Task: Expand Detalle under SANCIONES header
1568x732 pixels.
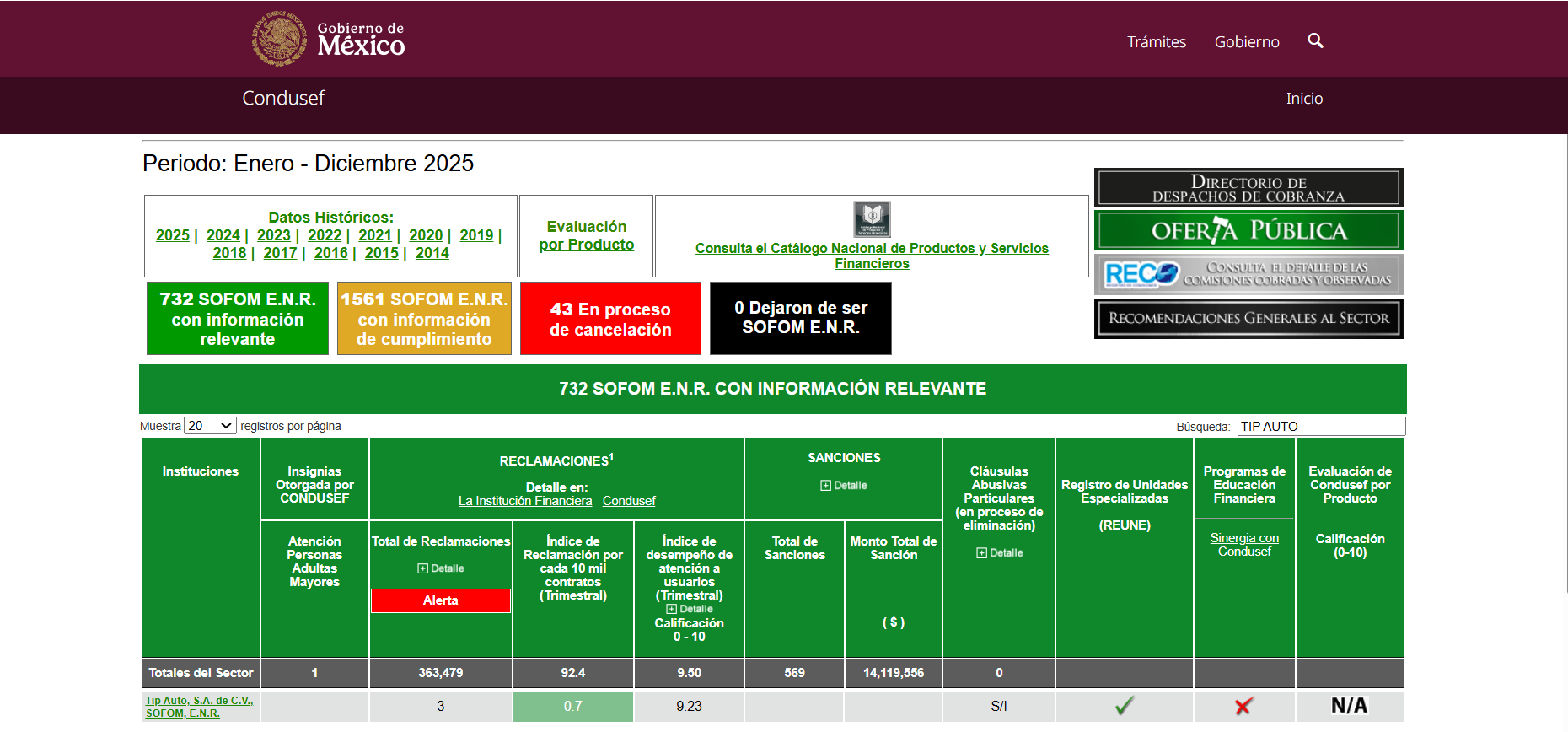Action: [844, 486]
